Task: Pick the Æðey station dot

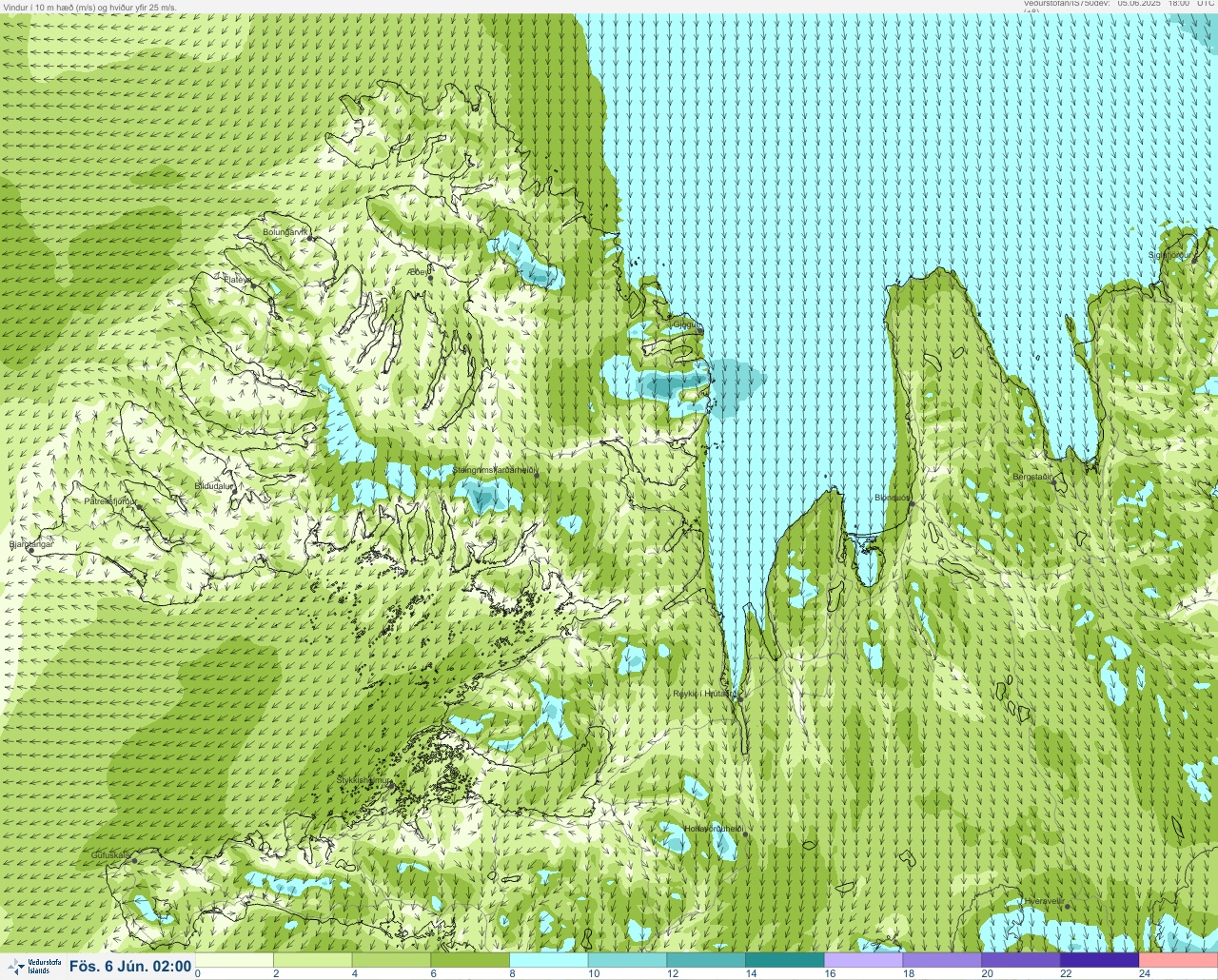Action: point(430,277)
